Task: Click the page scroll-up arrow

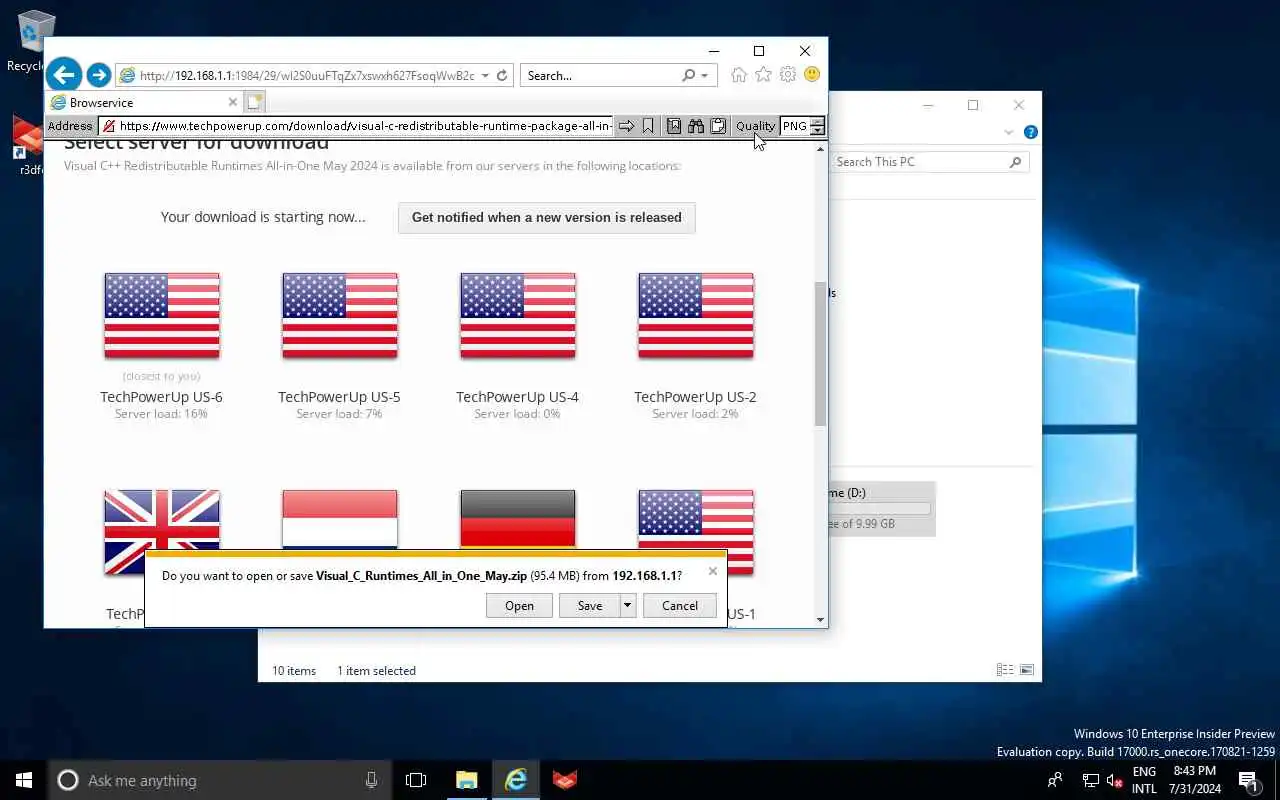Action: (821, 149)
